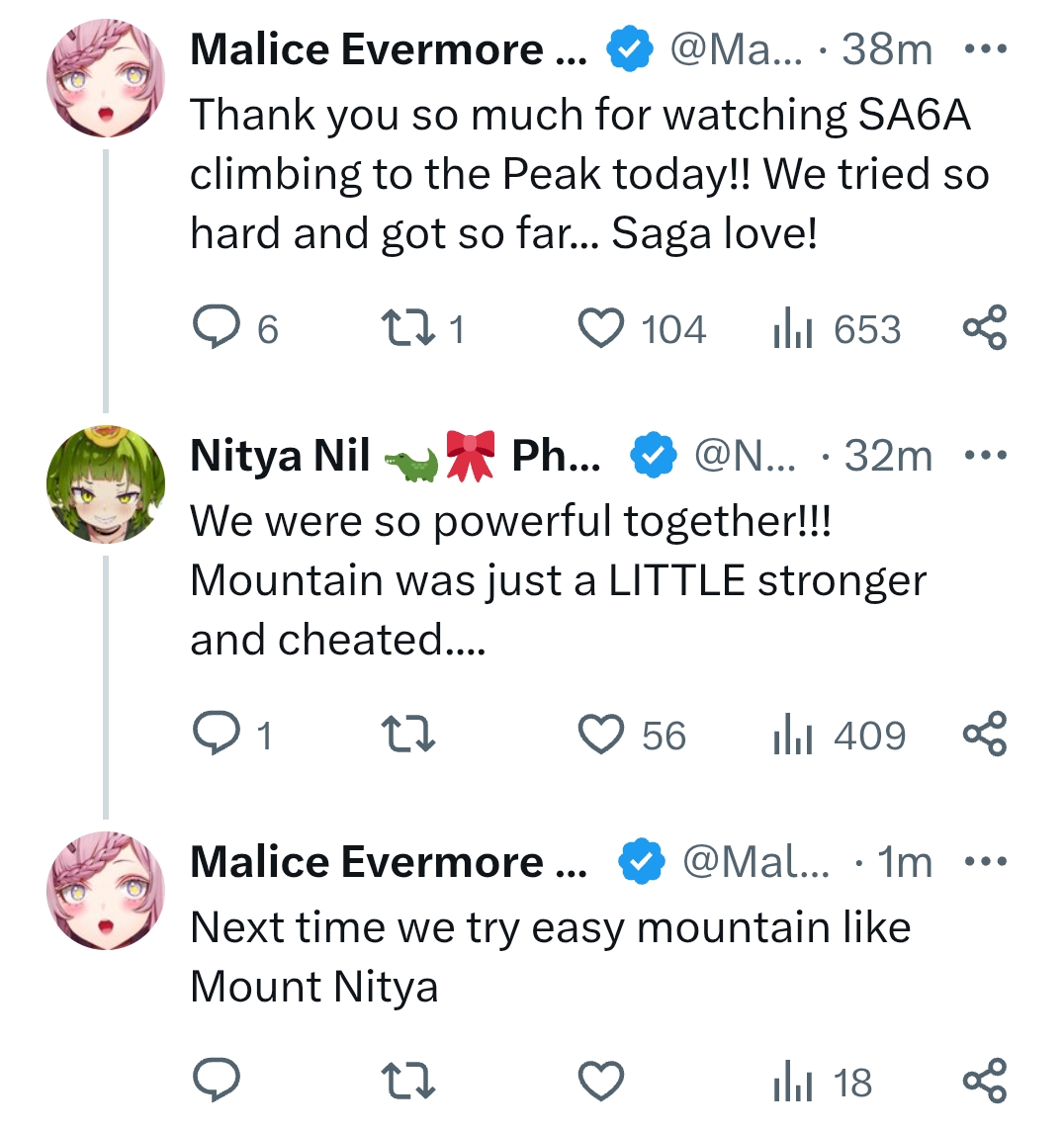Open more options on the 1m tweet
Image resolution: width=1064 pixels, height=1131 pixels.
pos(984,862)
